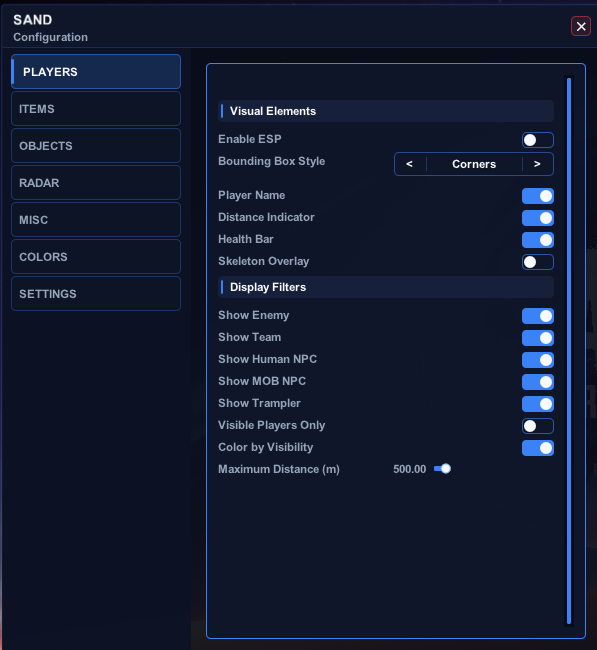Select next Bounding Box Style

[537, 164]
